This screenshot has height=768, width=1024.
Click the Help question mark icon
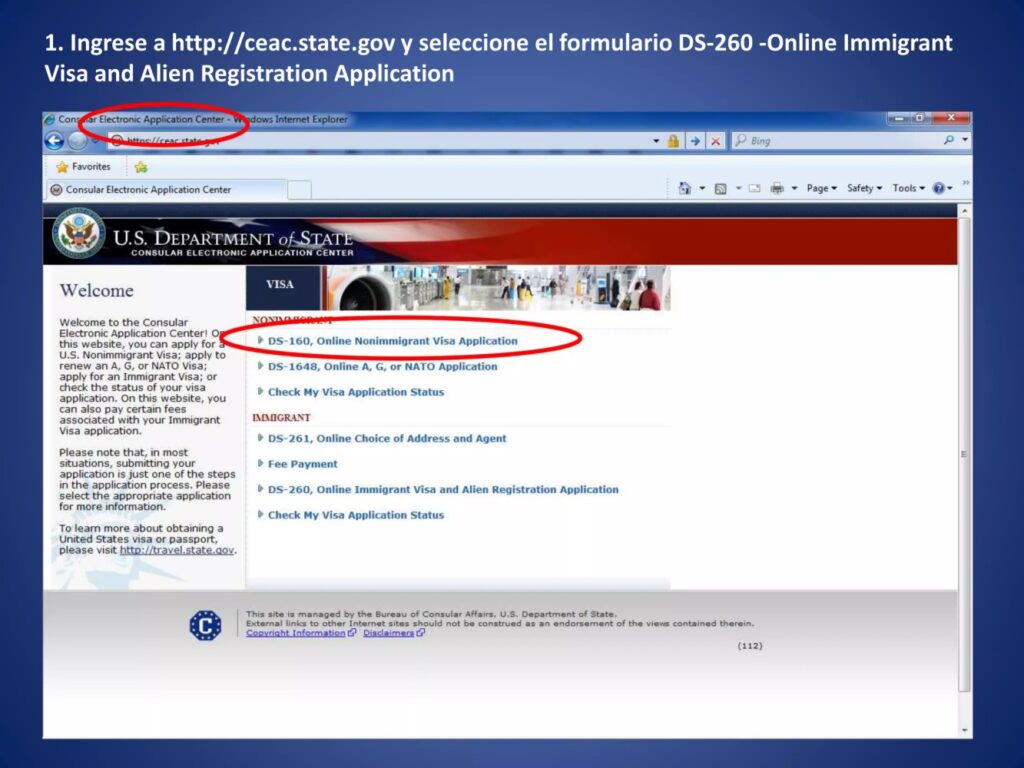point(938,188)
